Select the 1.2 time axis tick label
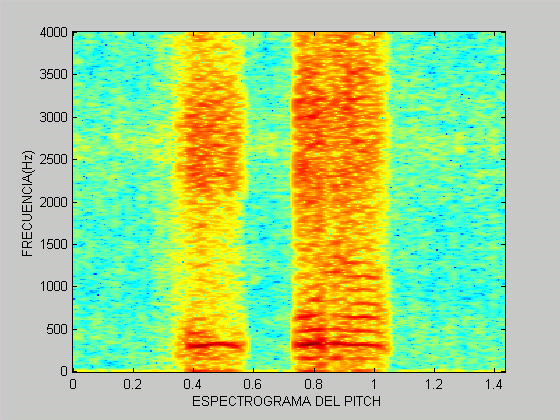The height and width of the screenshot is (420, 560). [x=434, y=384]
